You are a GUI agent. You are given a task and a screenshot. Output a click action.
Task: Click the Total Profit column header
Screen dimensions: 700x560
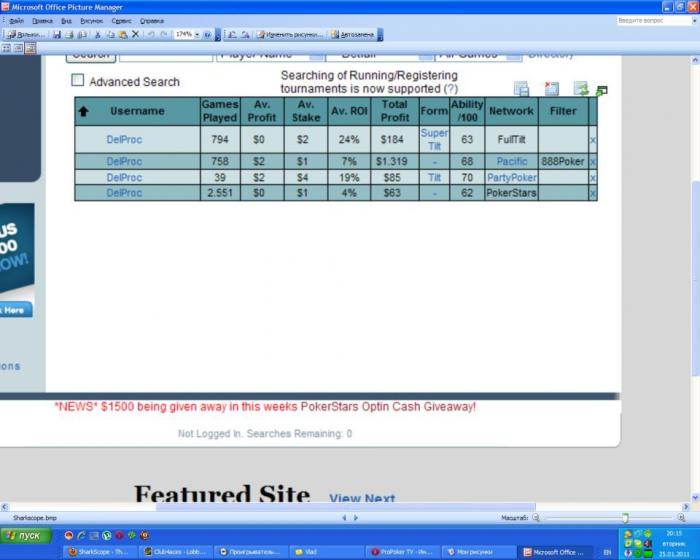(395, 111)
